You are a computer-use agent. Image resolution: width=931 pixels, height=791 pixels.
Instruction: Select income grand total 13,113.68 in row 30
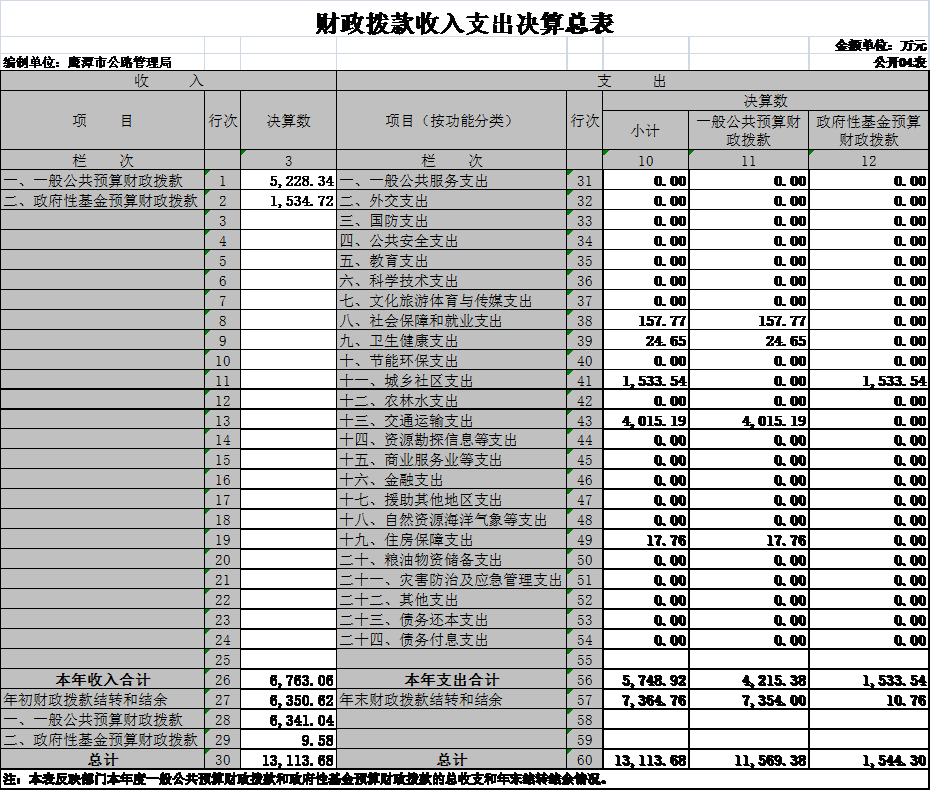click(298, 761)
